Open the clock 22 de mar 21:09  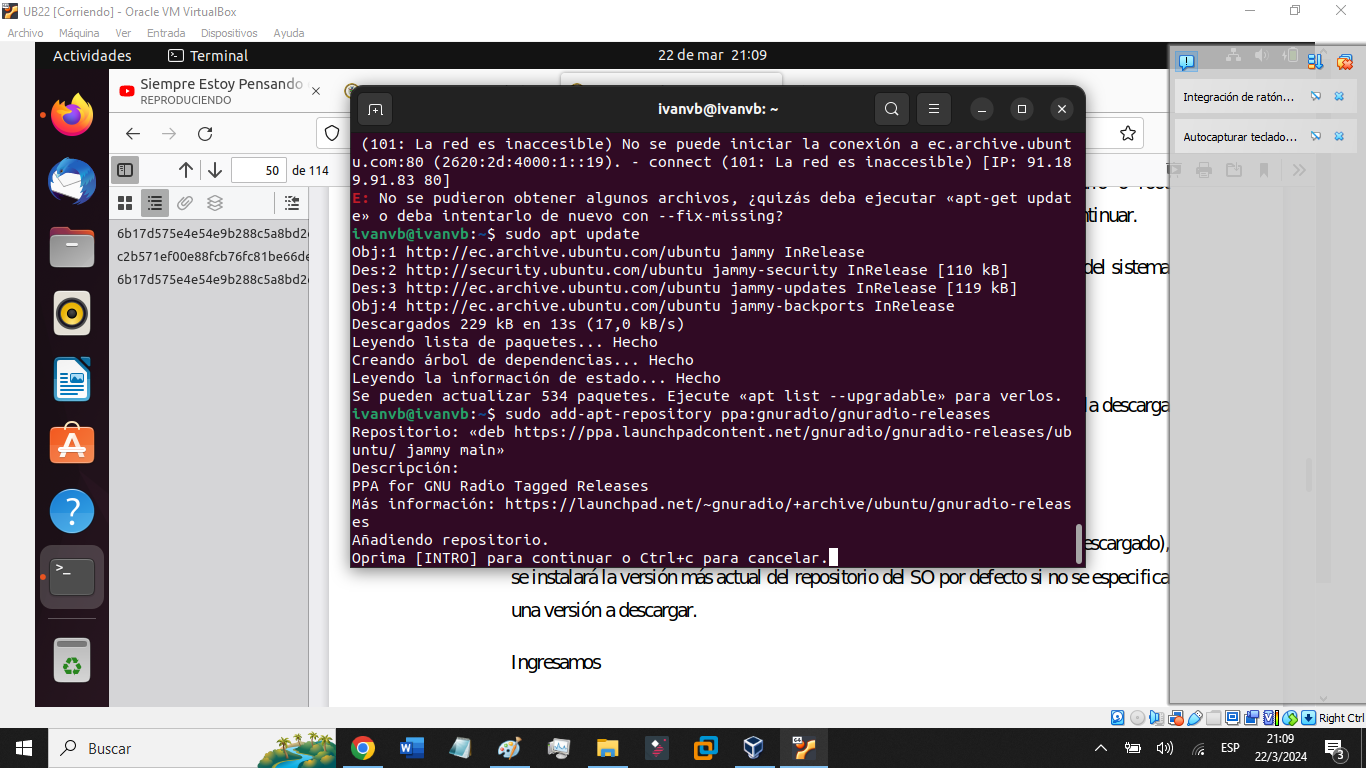(x=712, y=56)
